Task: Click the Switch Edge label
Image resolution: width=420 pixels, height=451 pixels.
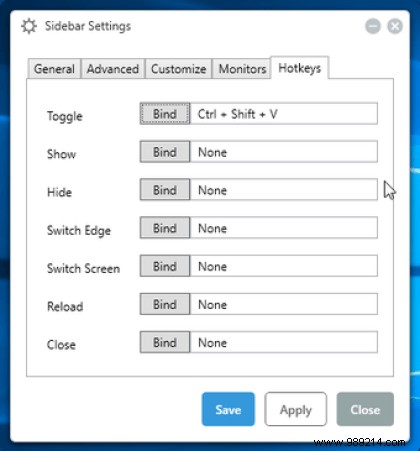Action: (x=79, y=231)
